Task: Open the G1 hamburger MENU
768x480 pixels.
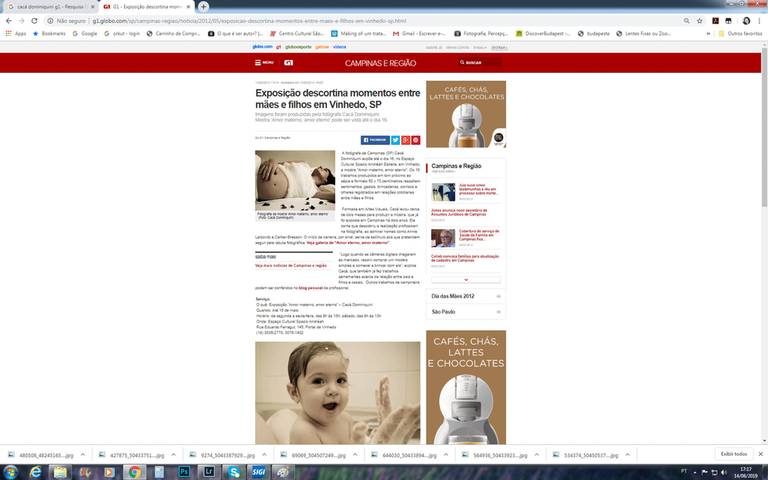Action: coord(265,62)
